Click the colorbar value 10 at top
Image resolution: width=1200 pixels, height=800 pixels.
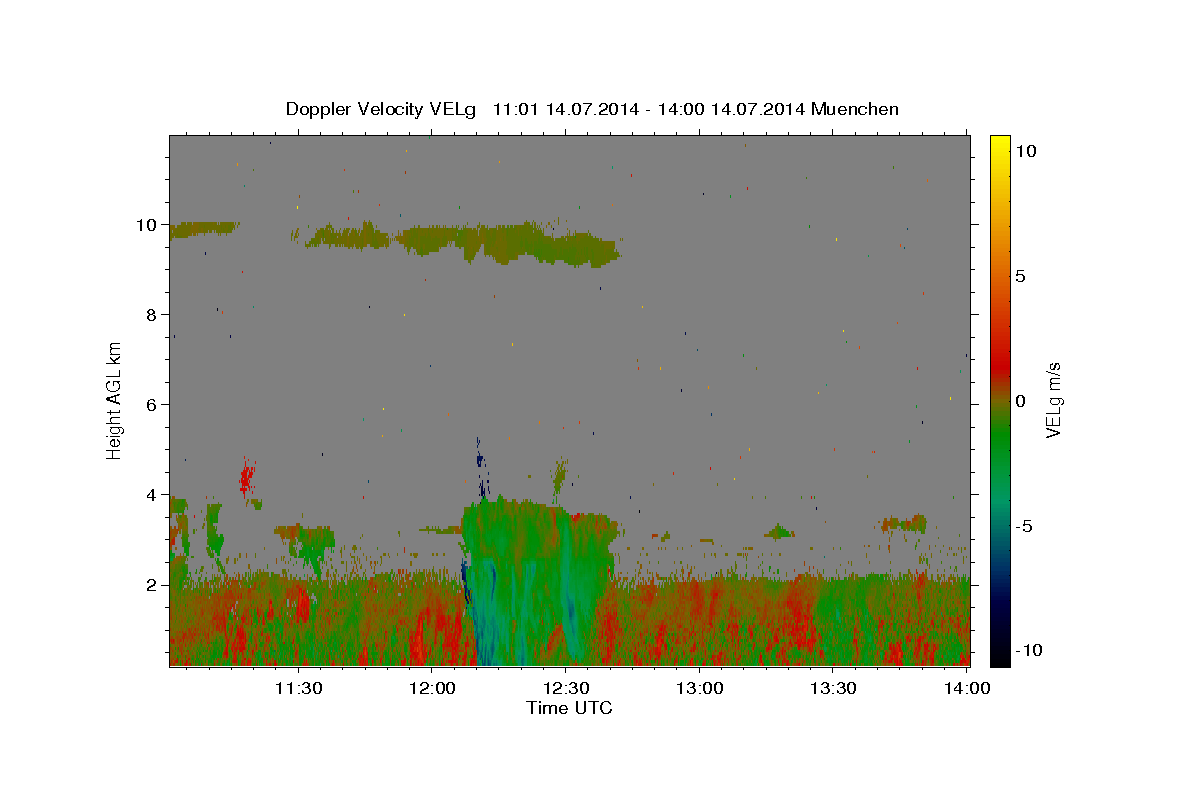1025,151
